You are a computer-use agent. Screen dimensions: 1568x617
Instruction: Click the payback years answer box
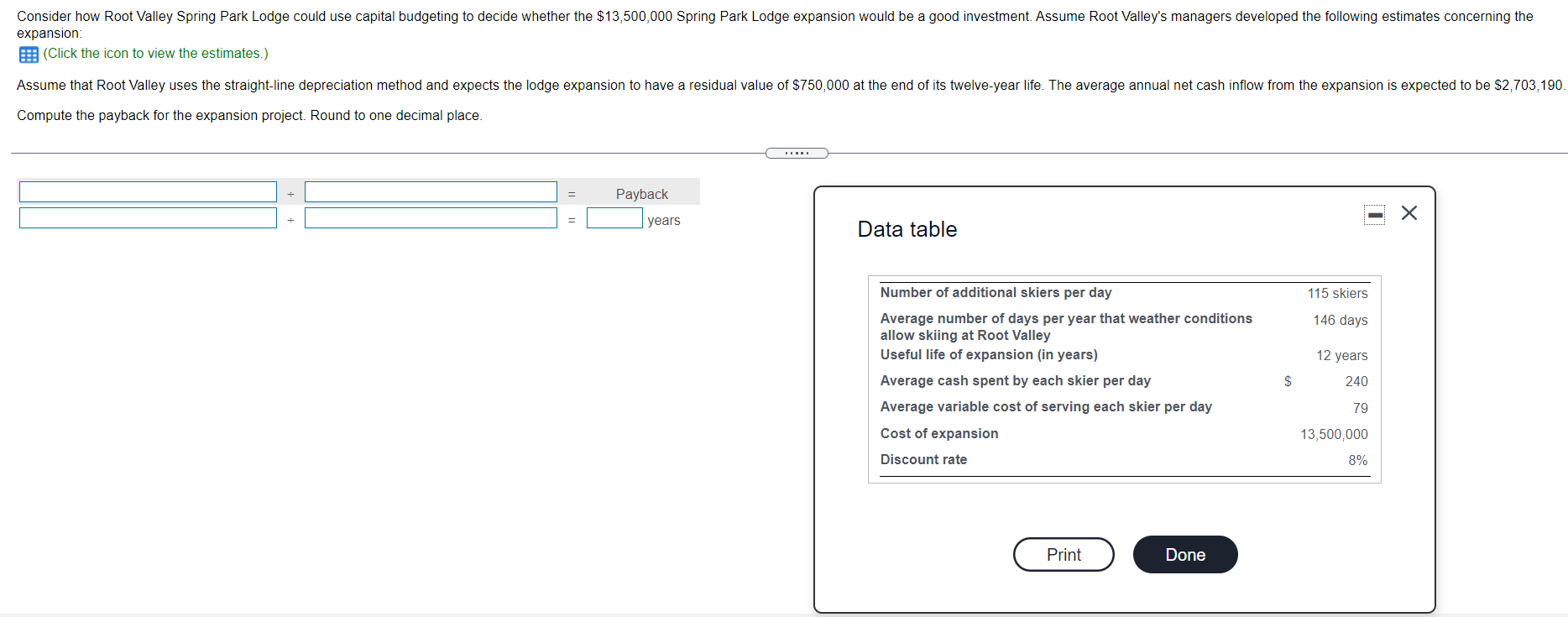(614, 218)
